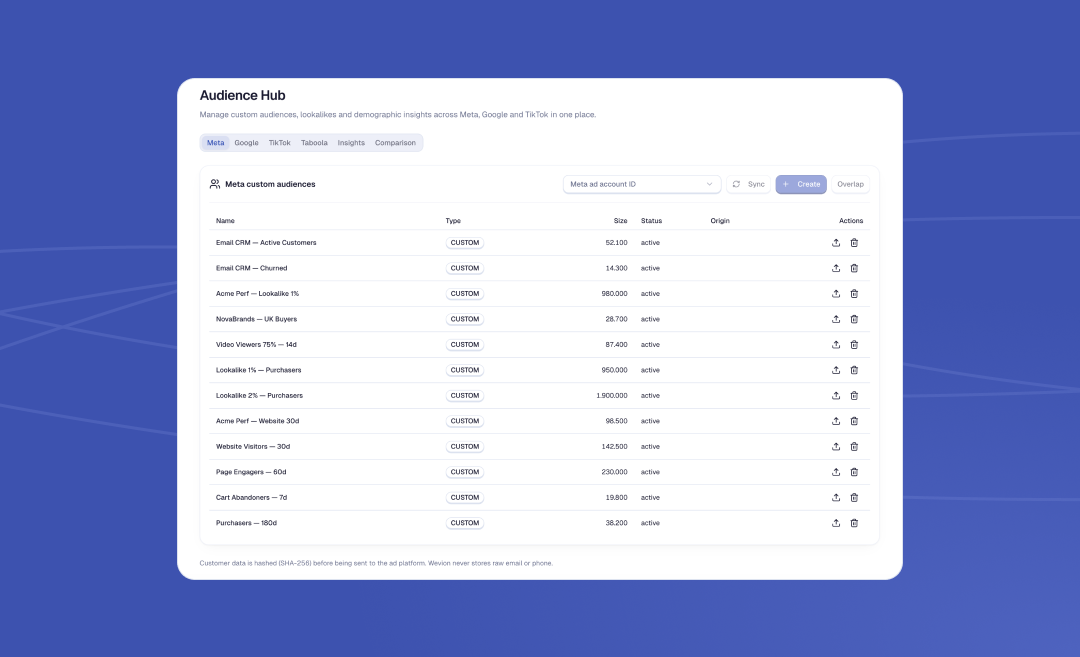Export the Video Viewers 75% — 14d audience
The height and width of the screenshot is (657, 1080).
coord(835,344)
